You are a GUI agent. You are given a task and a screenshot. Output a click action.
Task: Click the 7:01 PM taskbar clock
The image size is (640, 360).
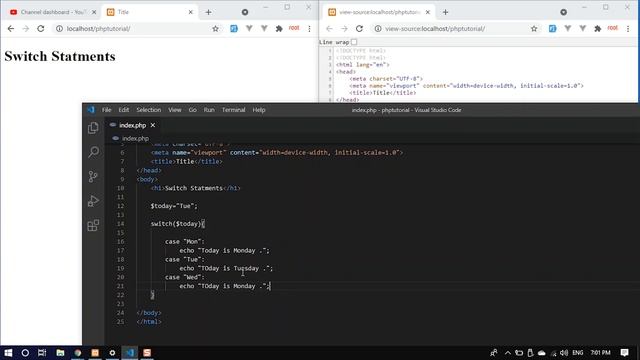(x=600, y=353)
